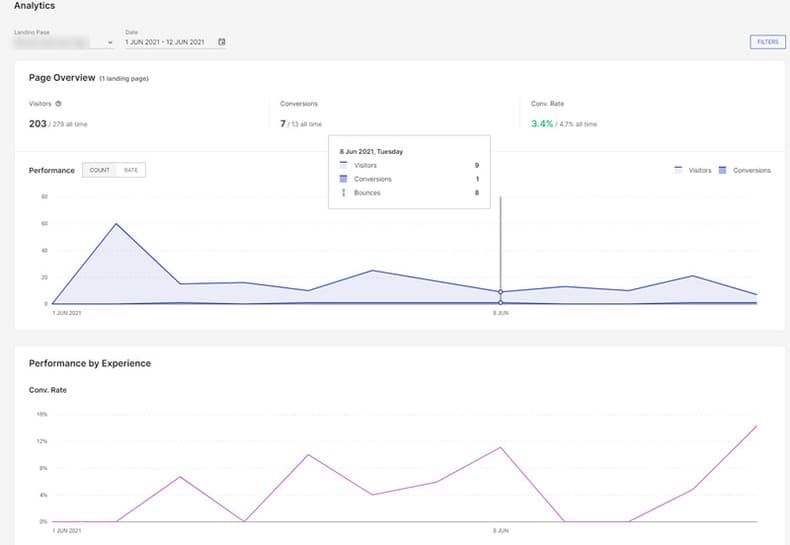The image size is (790, 545).
Task: Click the 203 visitors total figure
Action: (38, 123)
